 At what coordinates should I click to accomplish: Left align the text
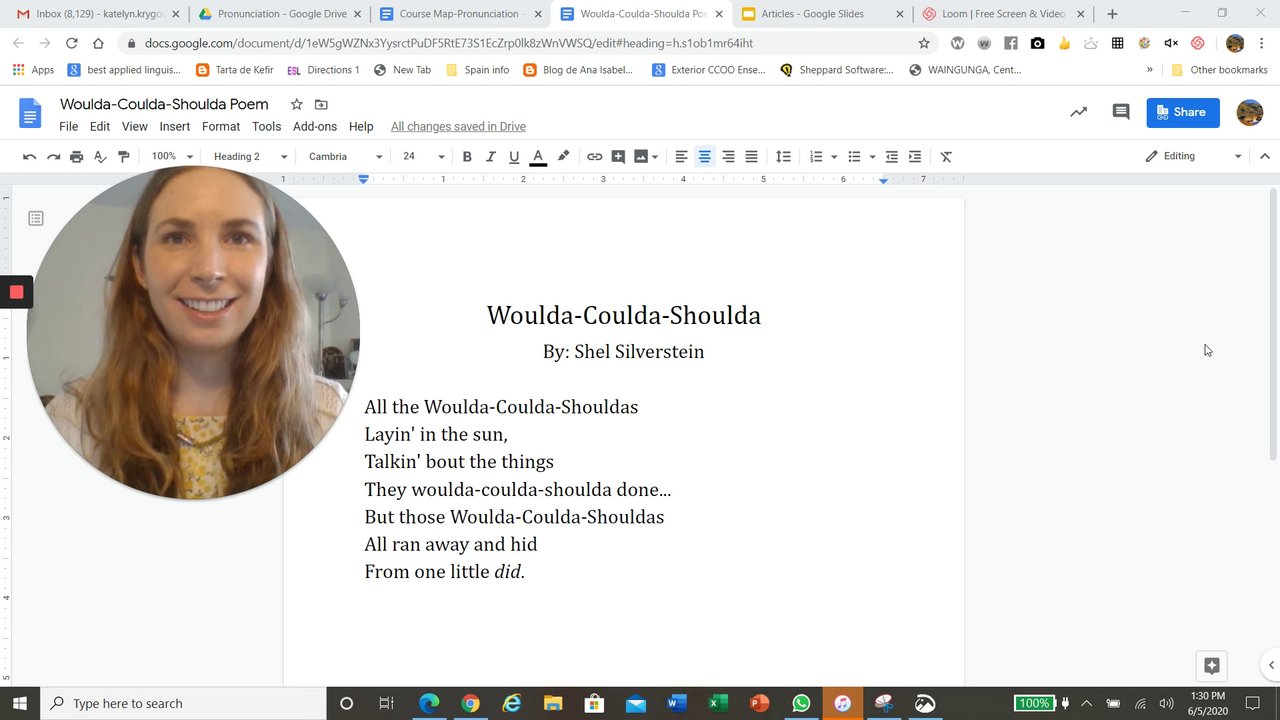[x=681, y=156]
